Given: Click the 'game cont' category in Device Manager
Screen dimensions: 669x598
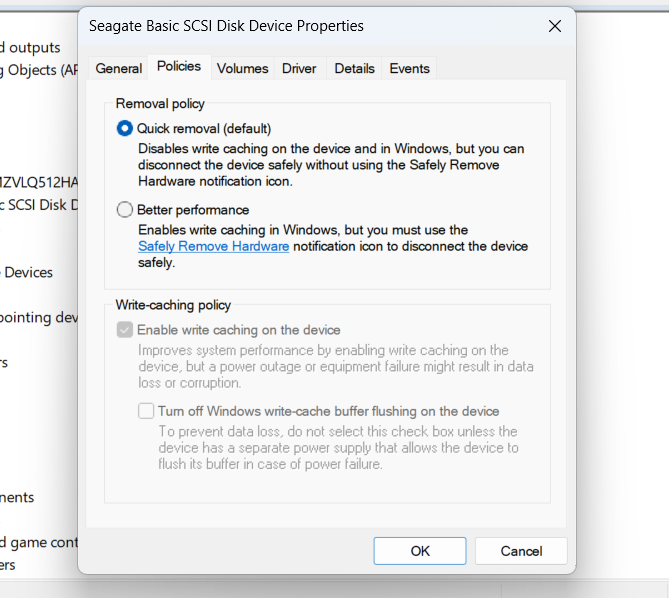Looking at the screenshot, I should (x=39, y=543).
